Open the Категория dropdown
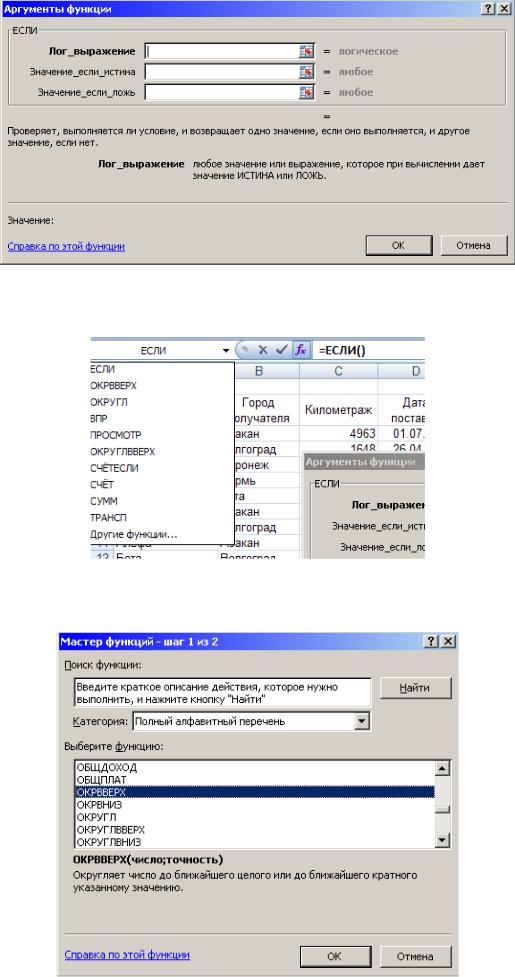Viewport: 515px width, 977px height. [x=362, y=722]
